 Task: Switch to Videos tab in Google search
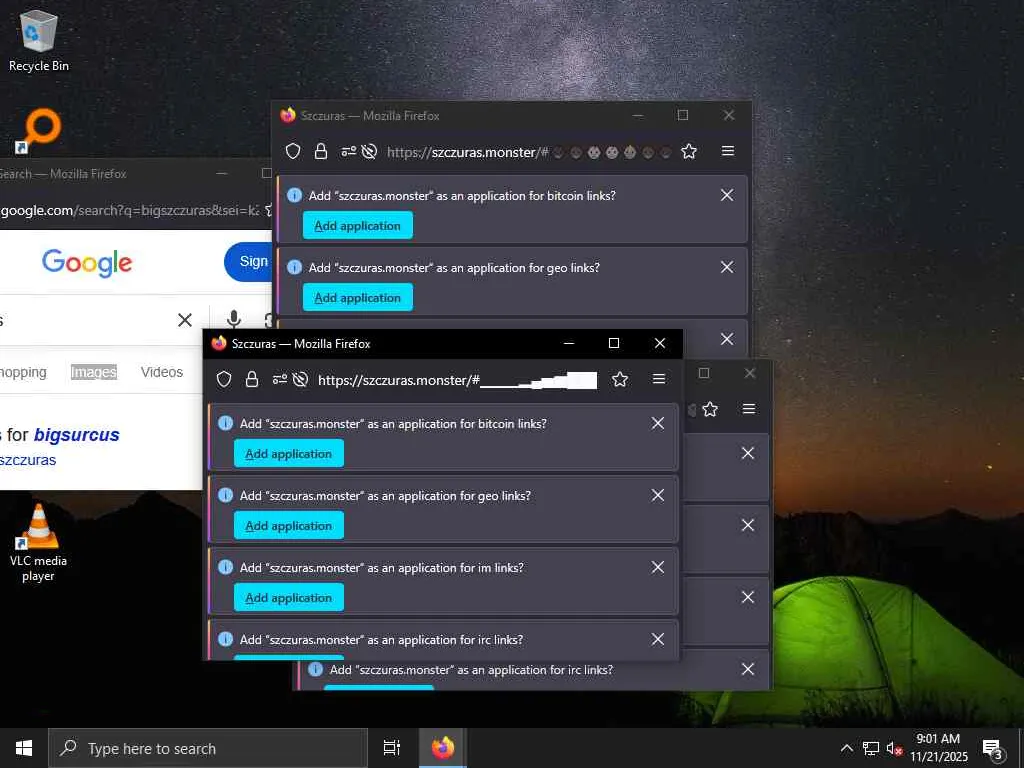pos(161,372)
